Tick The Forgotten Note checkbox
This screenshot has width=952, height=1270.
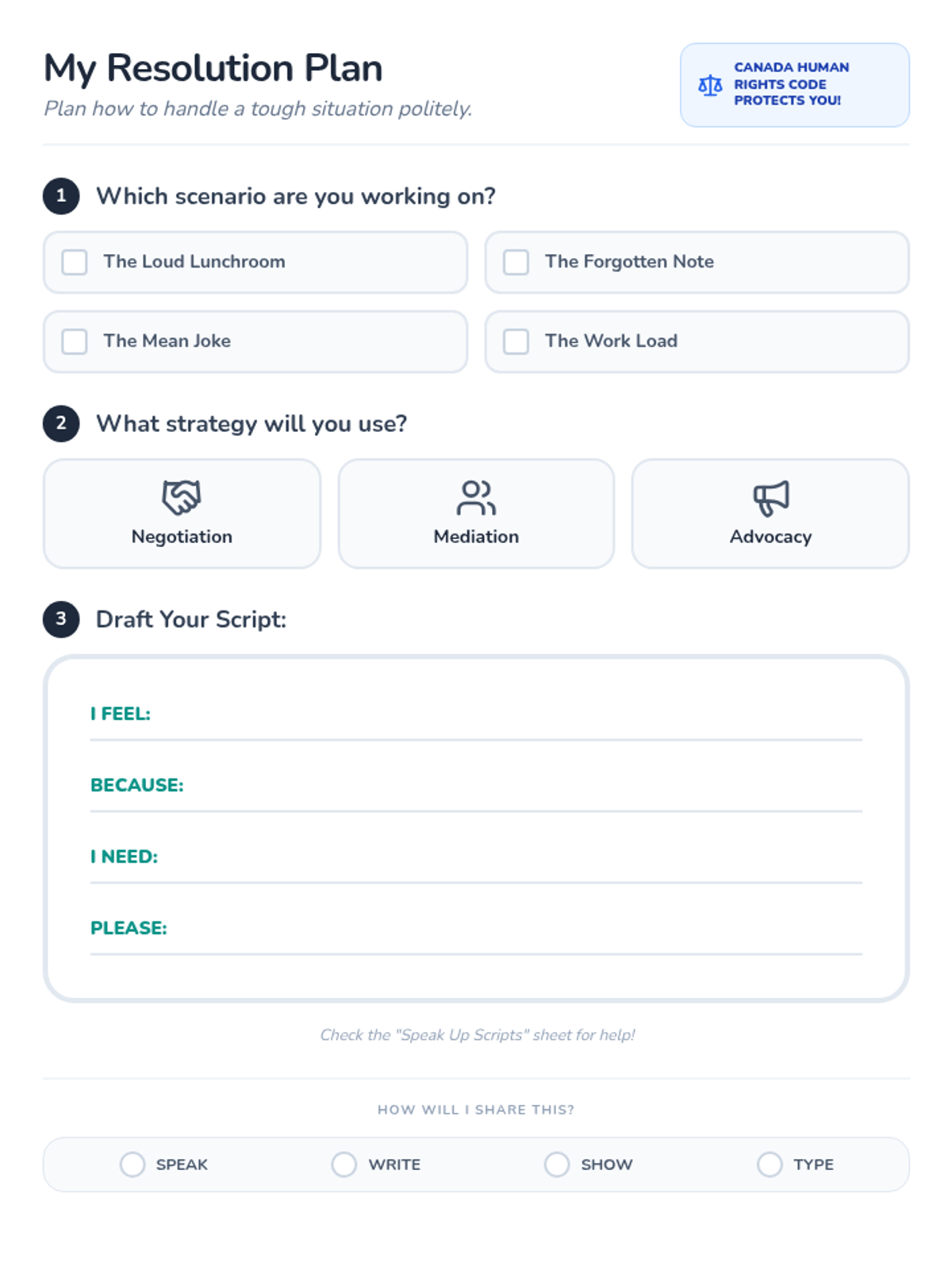(516, 262)
